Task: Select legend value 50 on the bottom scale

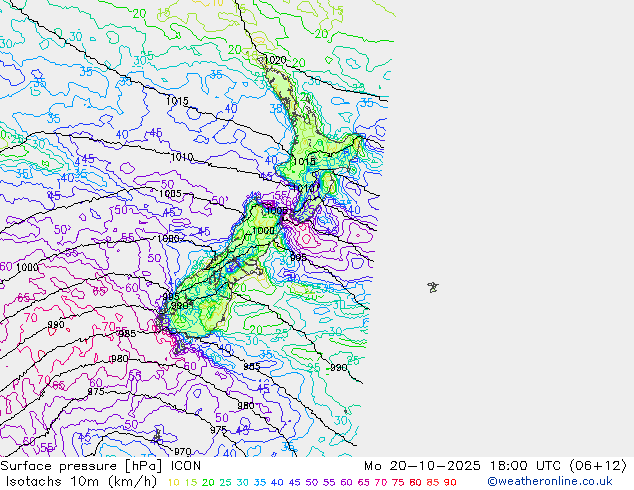Action: click(312, 482)
